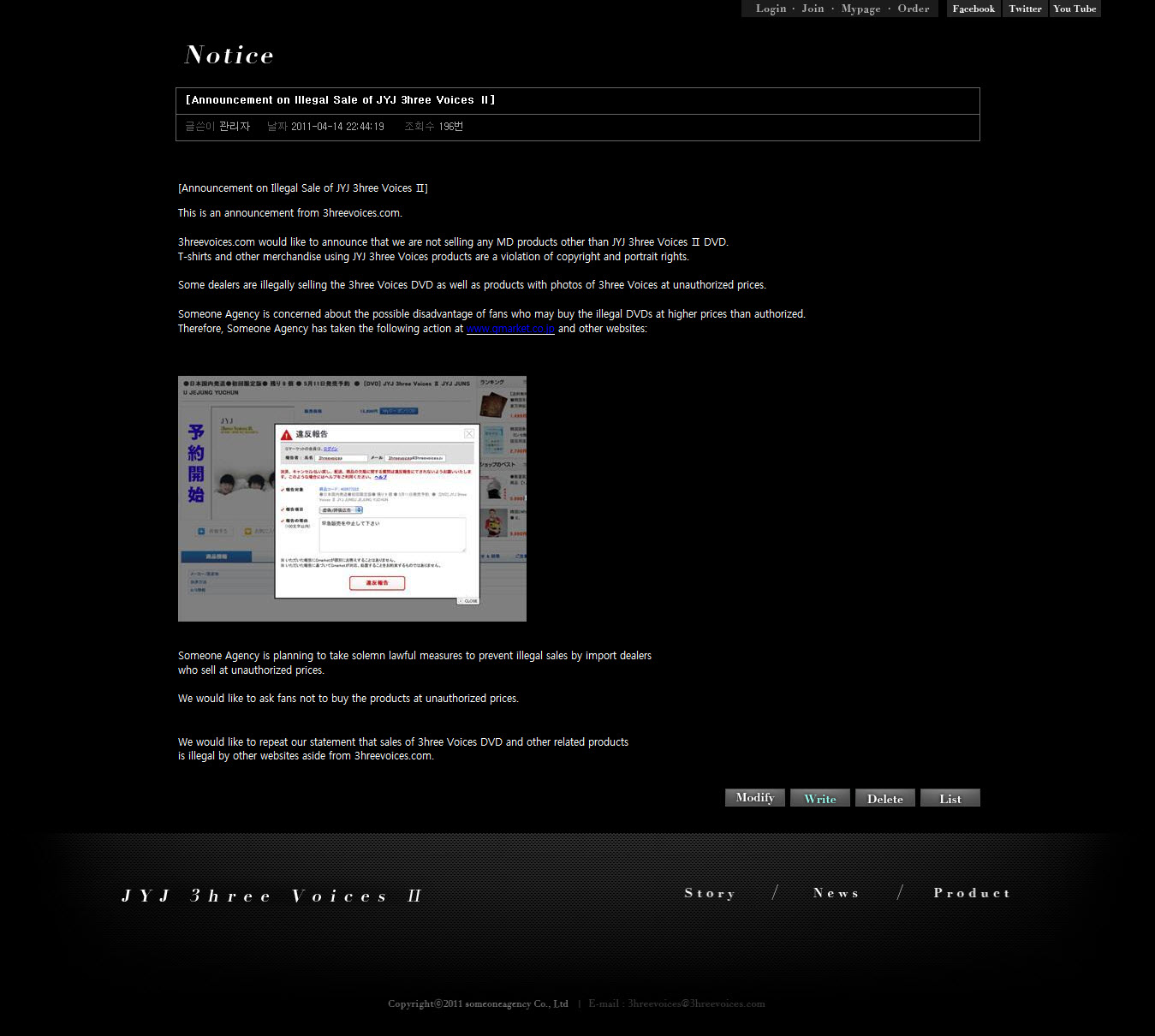The width and height of the screenshot is (1155, 1036).
Task: Open the Order page
Action: pos(914,9)
